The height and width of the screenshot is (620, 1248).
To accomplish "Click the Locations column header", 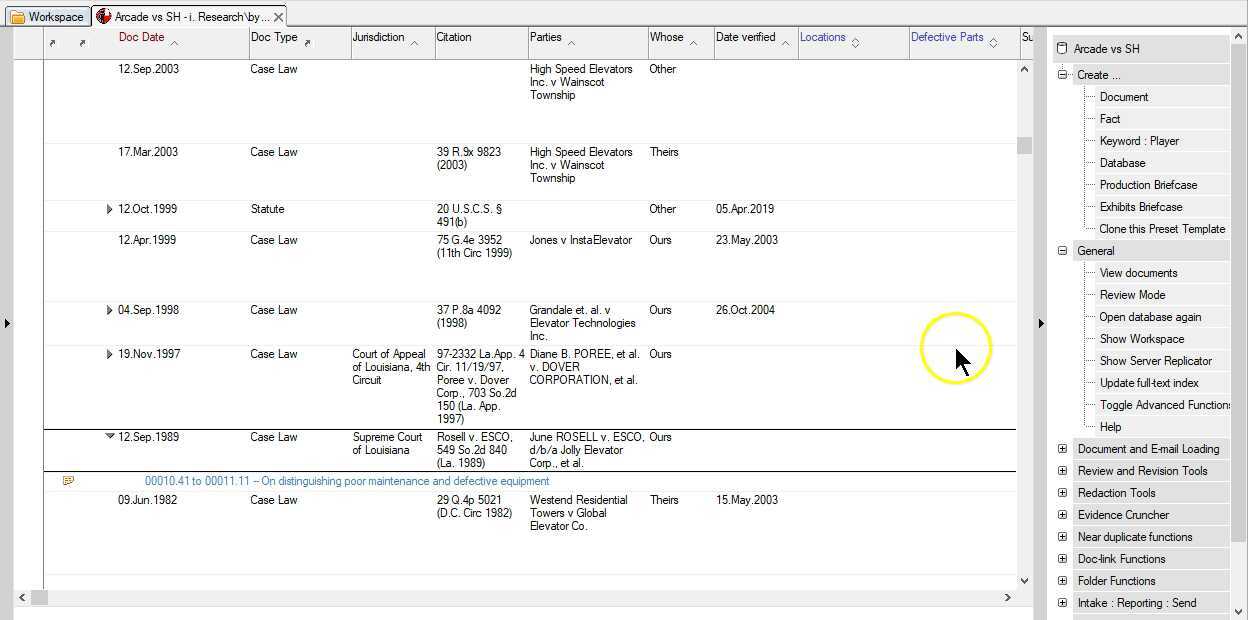I will [x=823, y=37].
